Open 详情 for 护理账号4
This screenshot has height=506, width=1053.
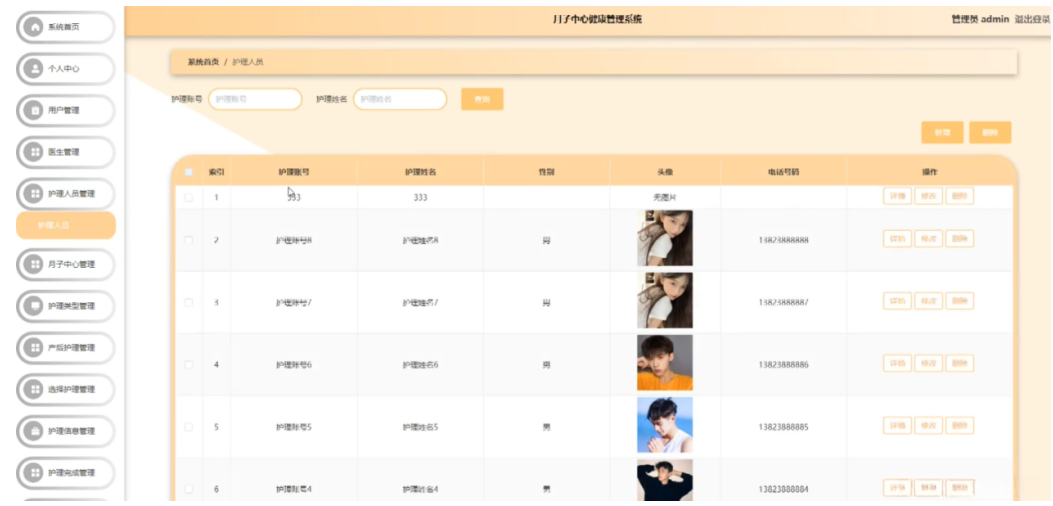pos(897,488)
